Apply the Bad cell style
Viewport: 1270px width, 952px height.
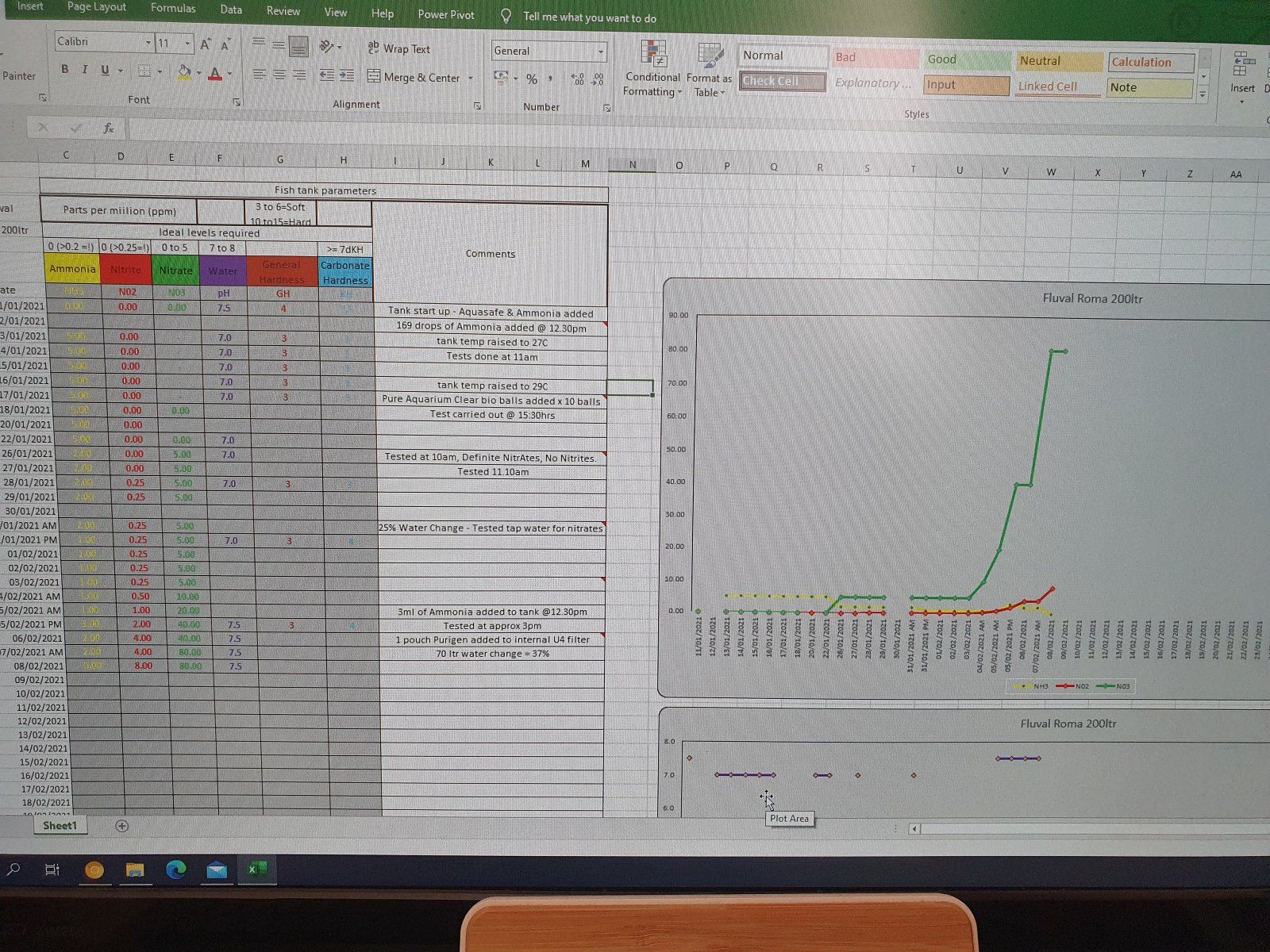click(x=876, y=58)
